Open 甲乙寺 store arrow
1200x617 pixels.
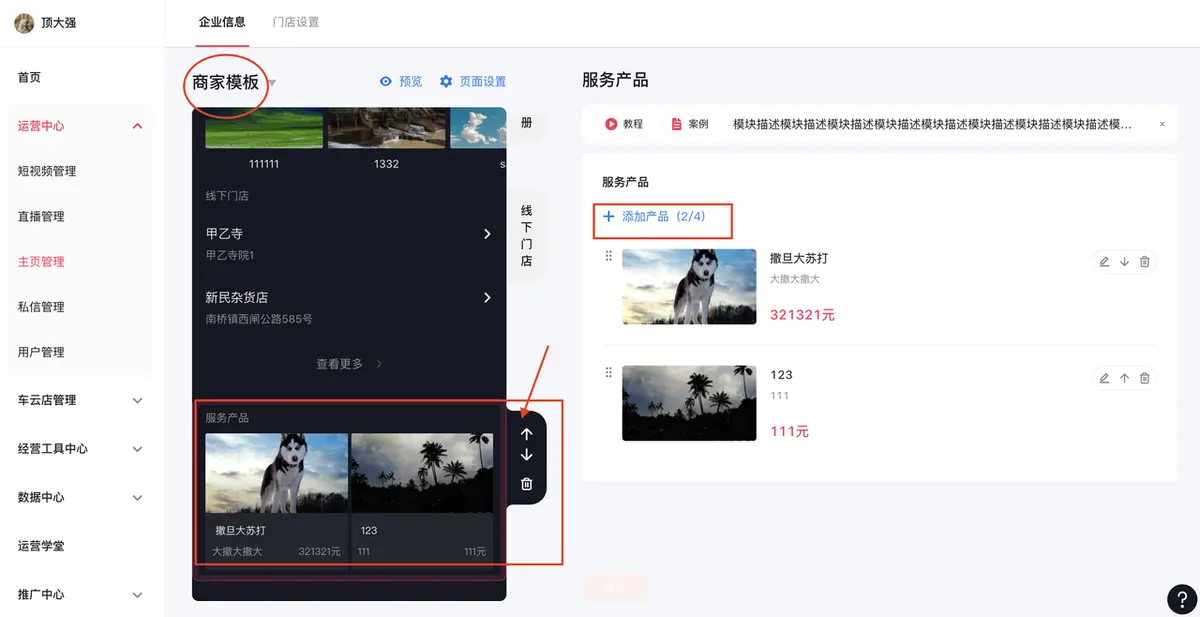point(487,234)
